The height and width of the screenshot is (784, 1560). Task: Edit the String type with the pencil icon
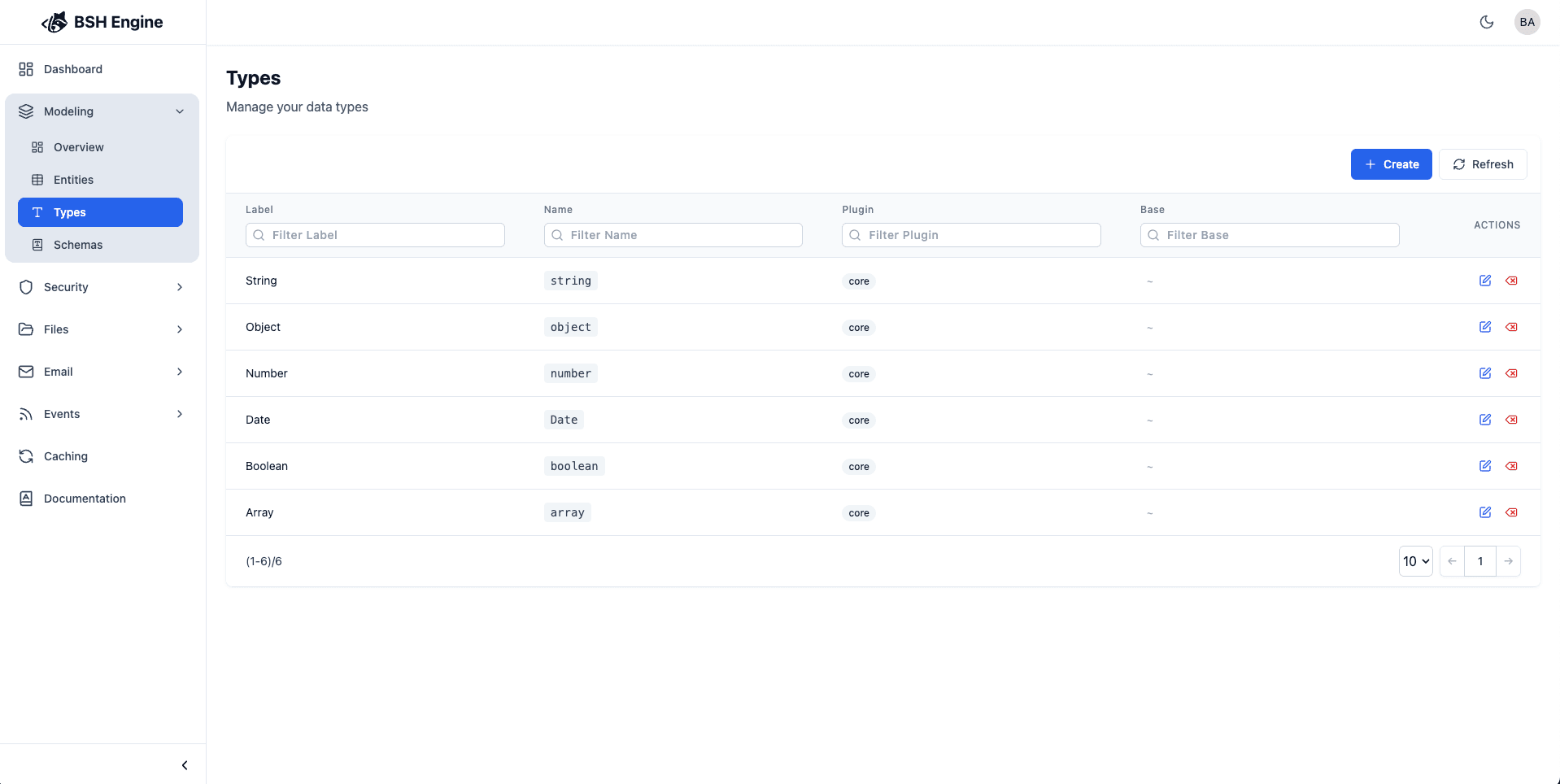[1484, 280]
